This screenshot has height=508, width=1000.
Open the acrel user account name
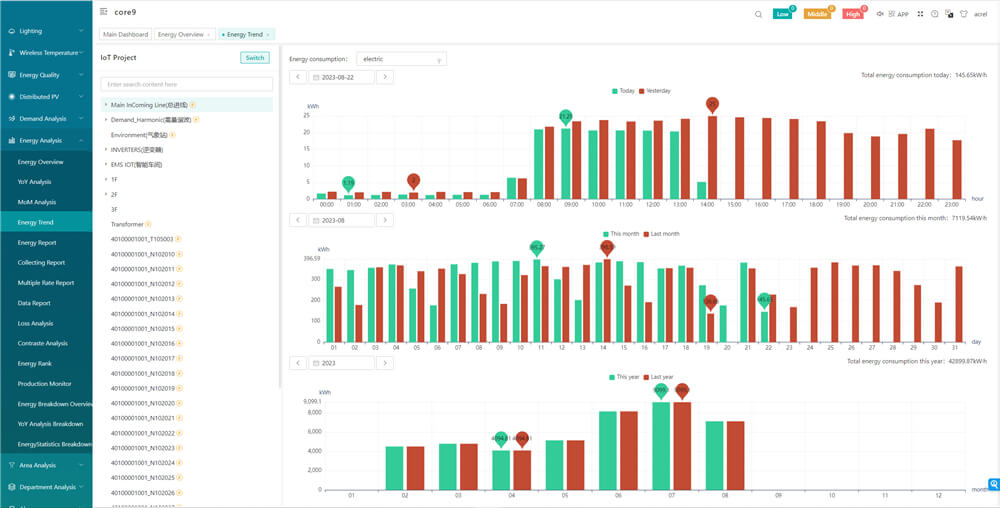981,14
